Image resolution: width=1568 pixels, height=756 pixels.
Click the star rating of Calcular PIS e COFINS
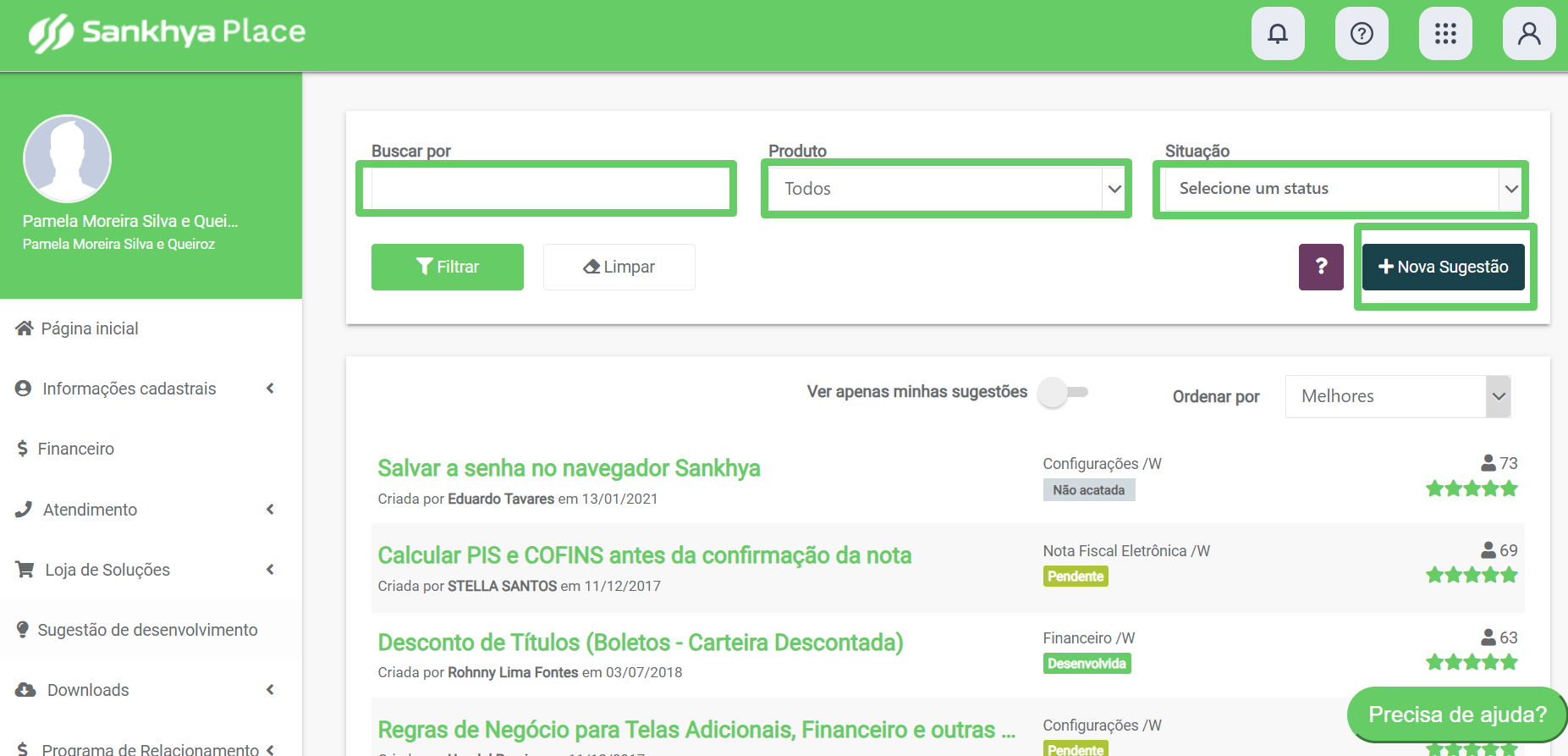1472,576
